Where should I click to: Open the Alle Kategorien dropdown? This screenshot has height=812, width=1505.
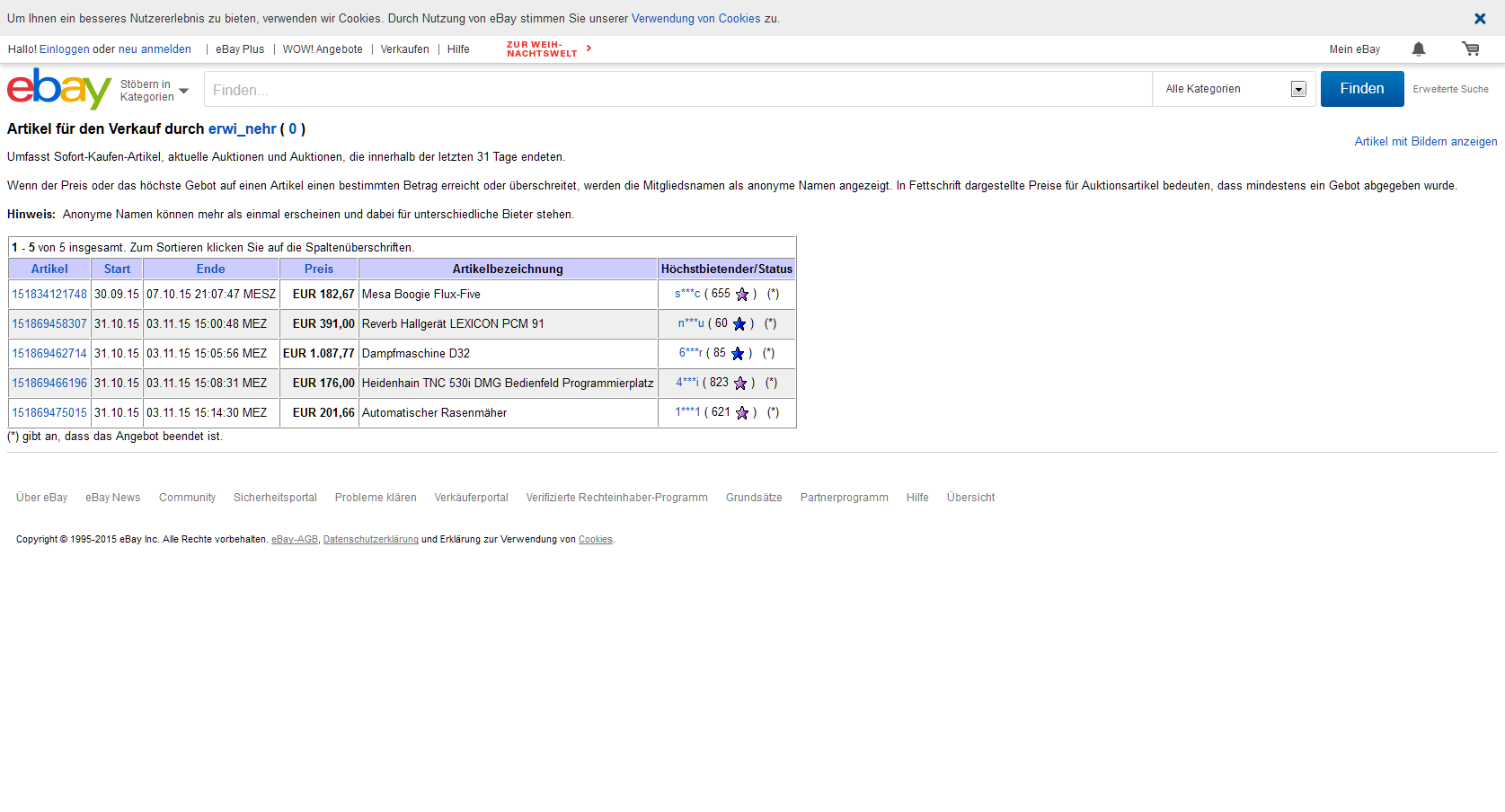coord(1234,89)
